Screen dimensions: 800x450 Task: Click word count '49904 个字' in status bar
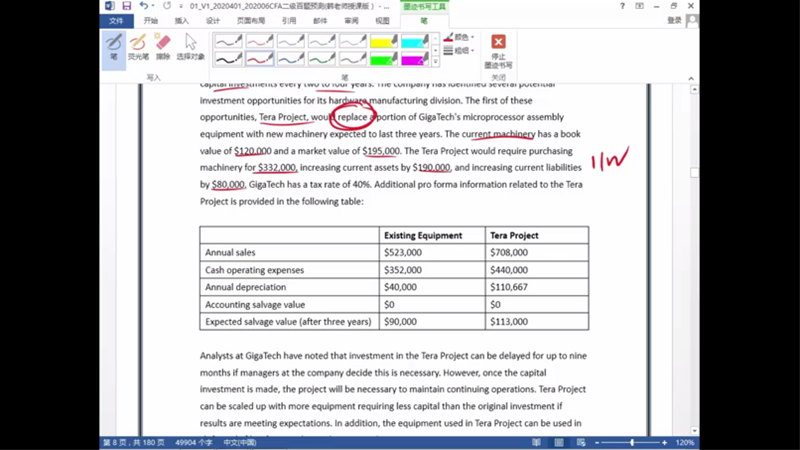(x=194, y=442)
